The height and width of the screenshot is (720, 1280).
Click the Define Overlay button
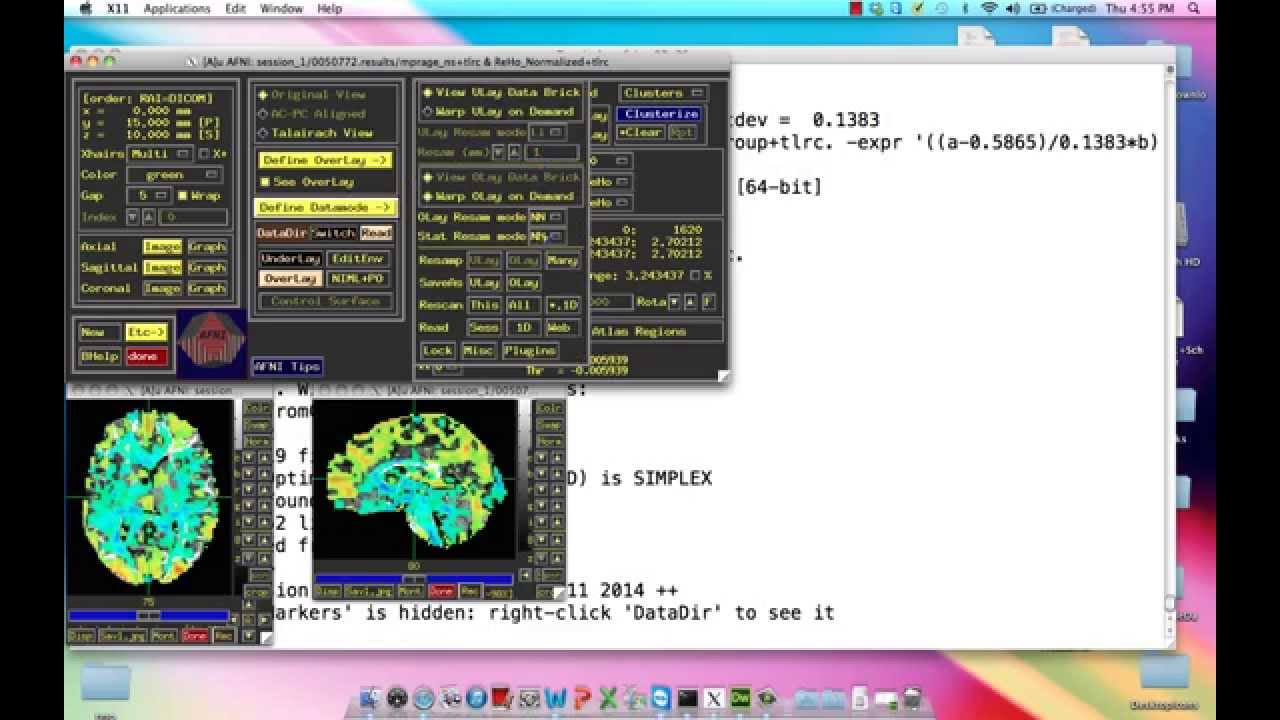pyautogui.click(x=324, y=160)
